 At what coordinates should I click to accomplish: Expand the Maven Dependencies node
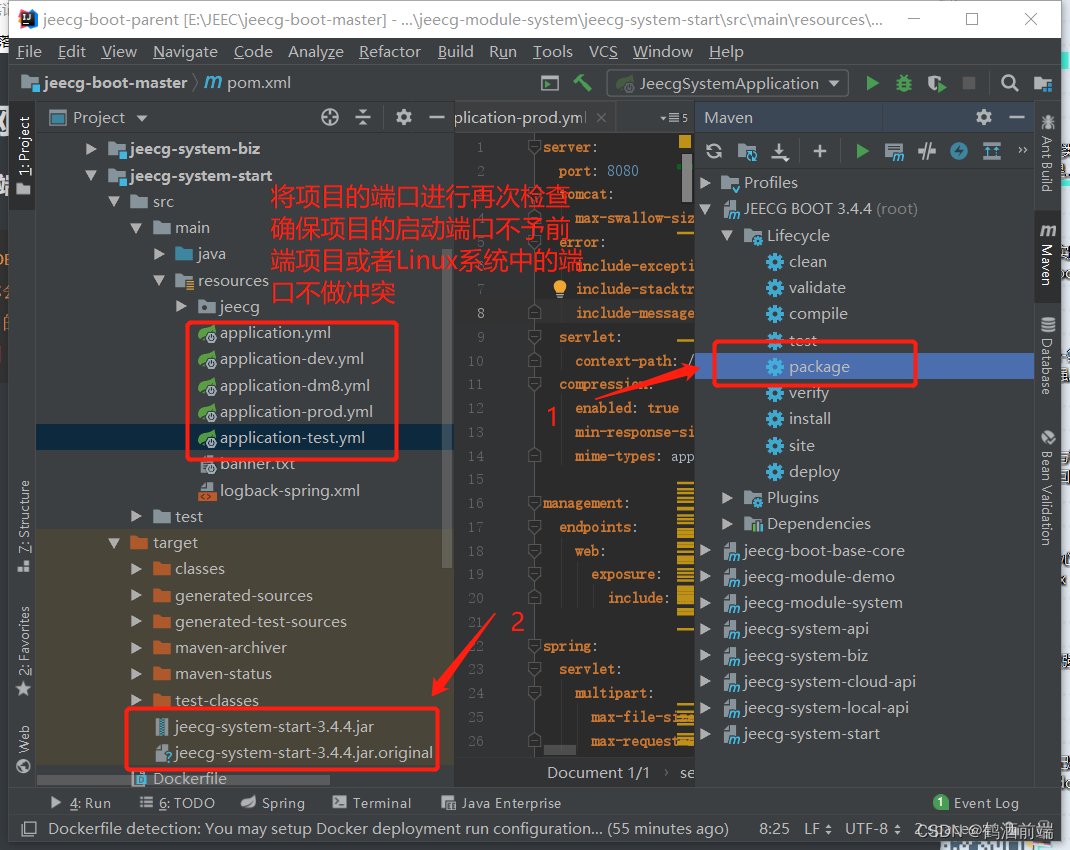(727, 524)
